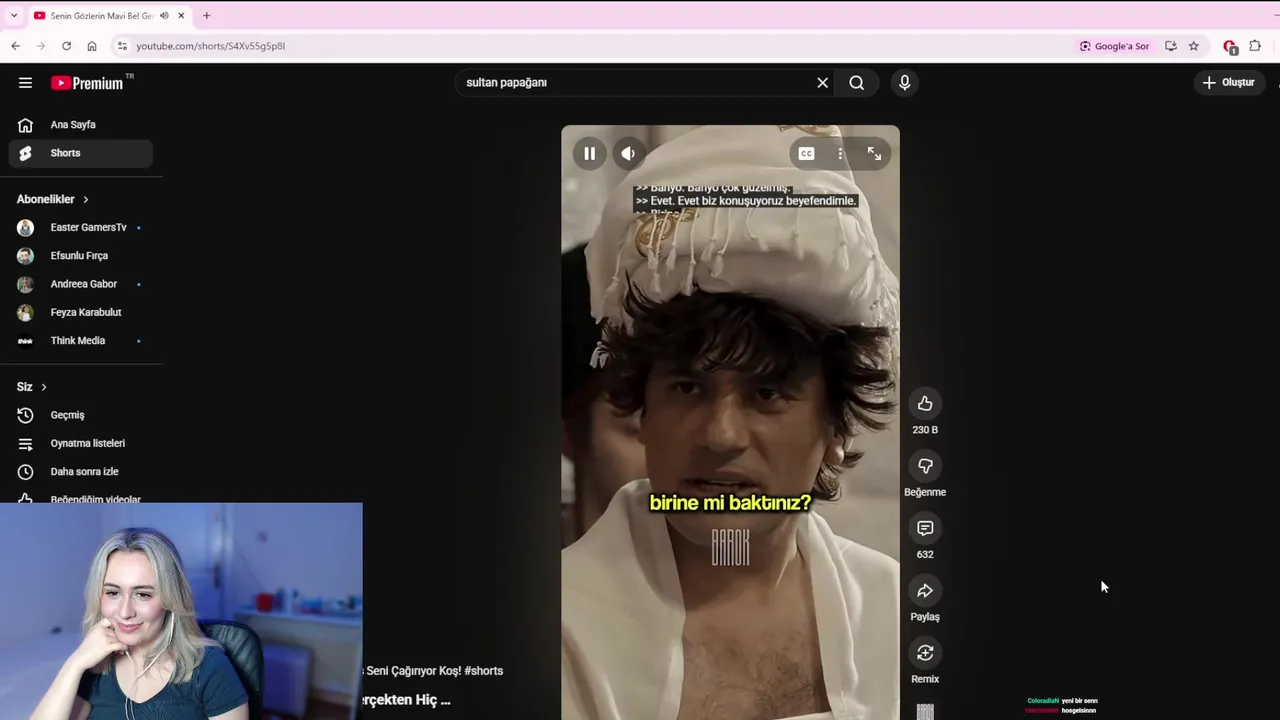Image resolution: width=1280 pixels, height=720 pixels.
Task: Select the Senin Gözlerin Mavi browser tab
Action: coord(109,16)
